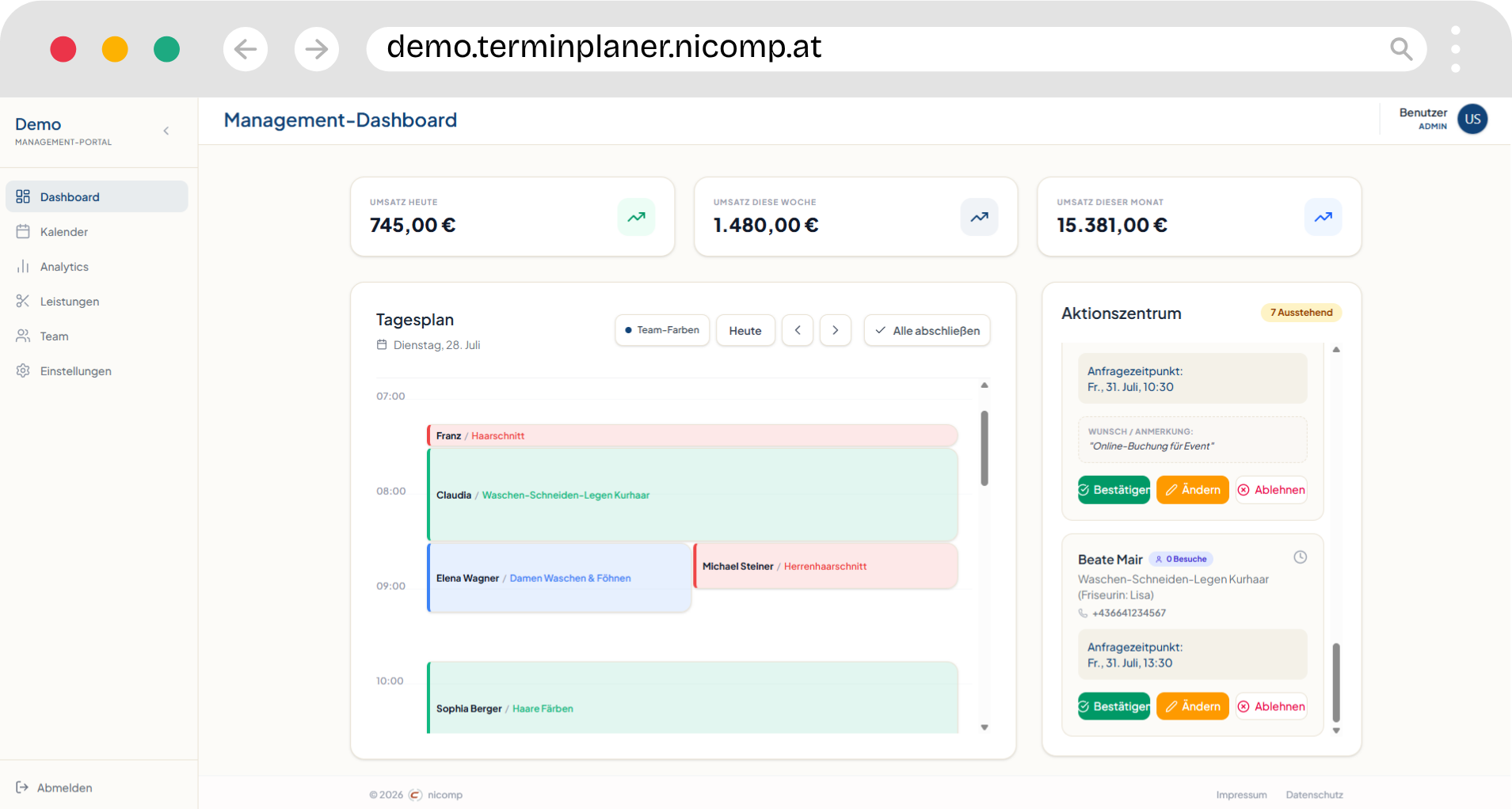
Task: Click the Umsatz Dieser Monat trend icon
Action: pos(1323,217)
